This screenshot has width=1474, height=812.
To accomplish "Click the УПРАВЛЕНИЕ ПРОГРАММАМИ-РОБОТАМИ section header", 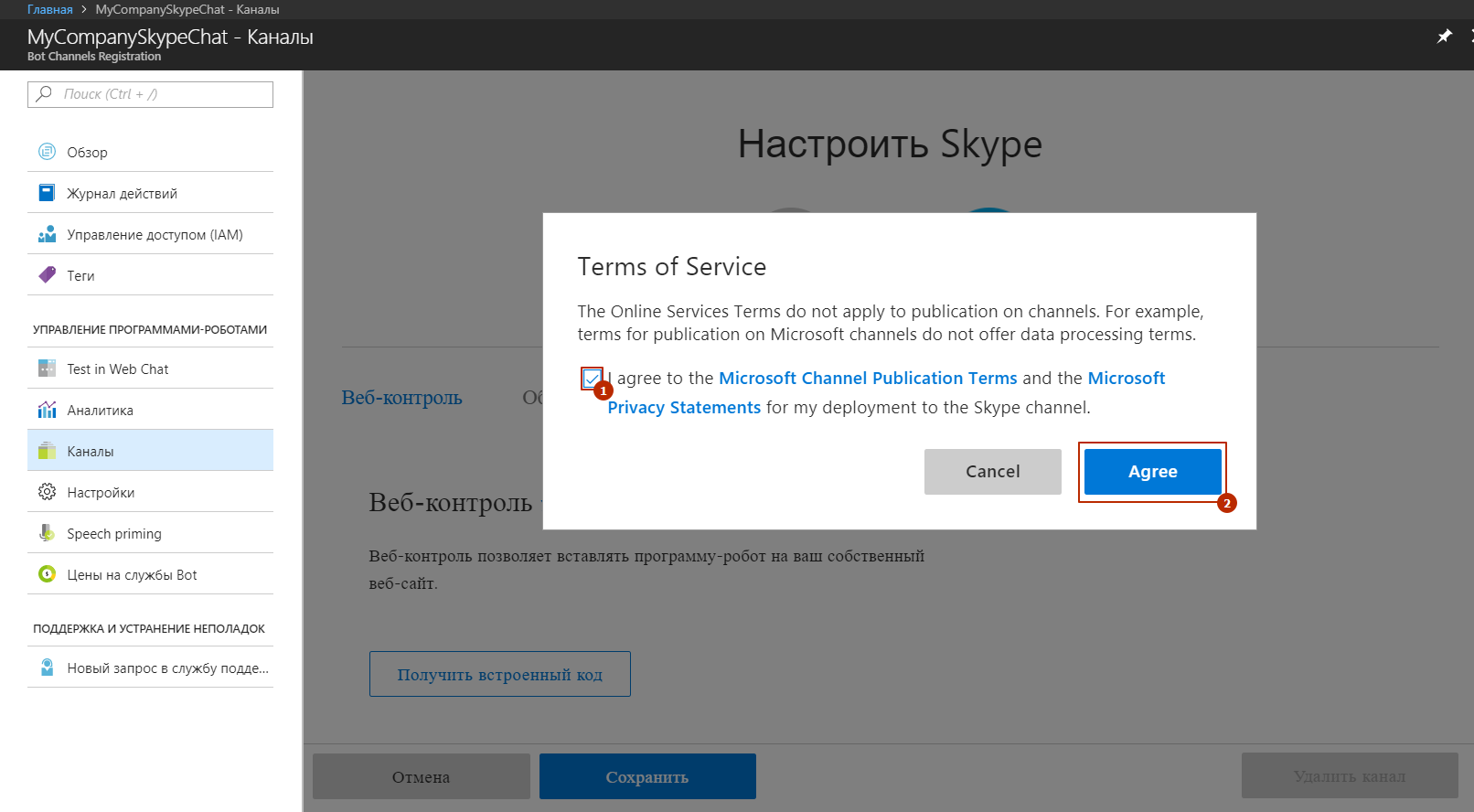I will click(150, 329).
